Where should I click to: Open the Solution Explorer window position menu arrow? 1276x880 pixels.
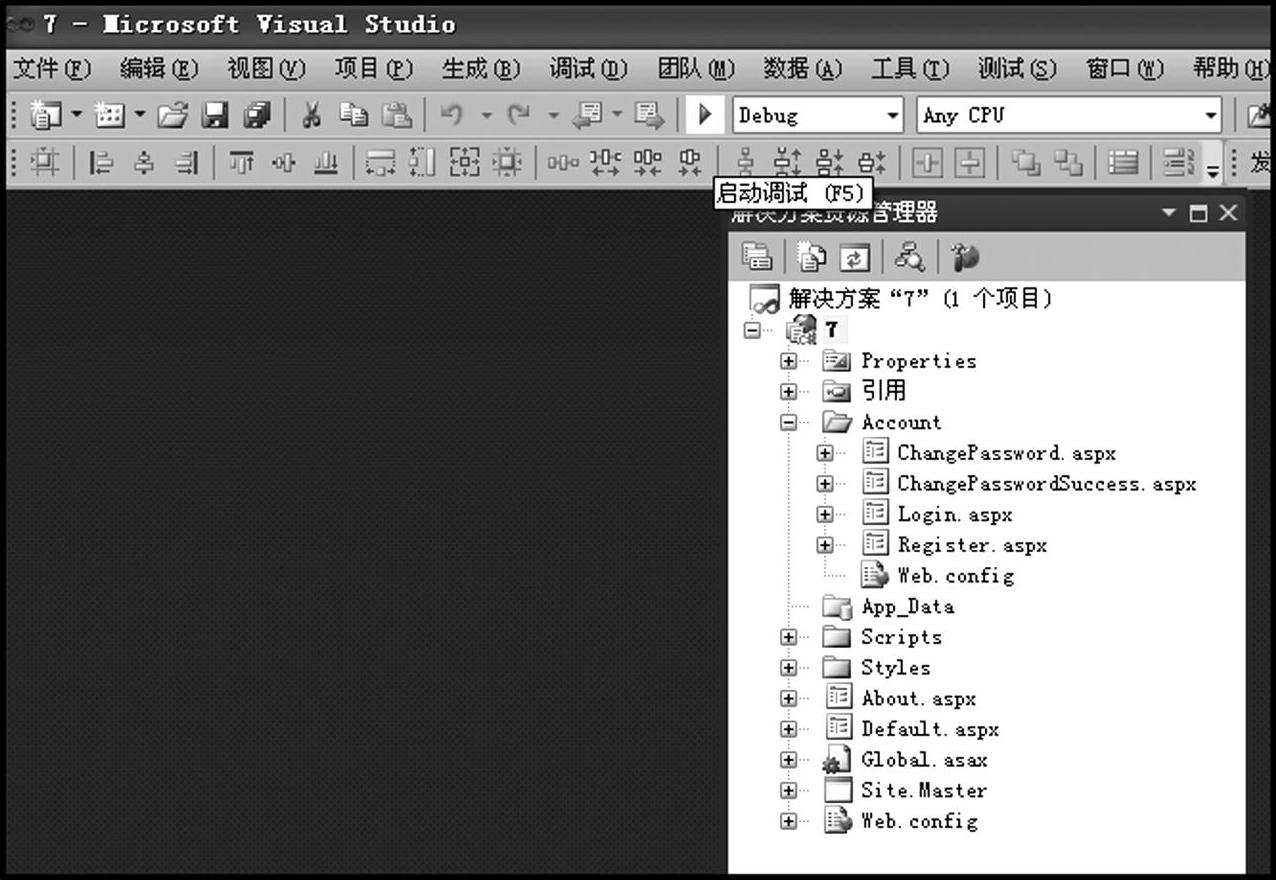point(1169,213)
